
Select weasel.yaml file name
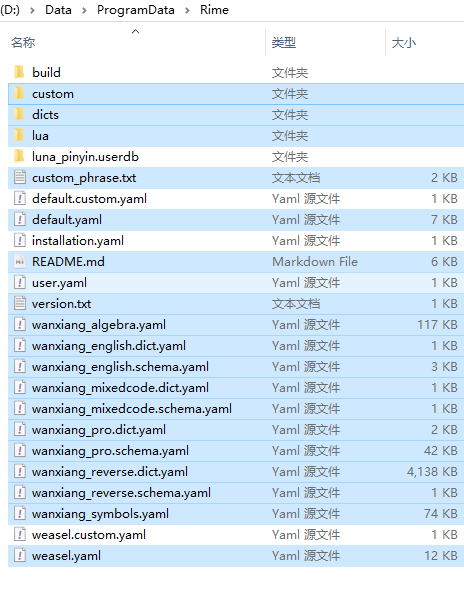[x=66, y=556]
